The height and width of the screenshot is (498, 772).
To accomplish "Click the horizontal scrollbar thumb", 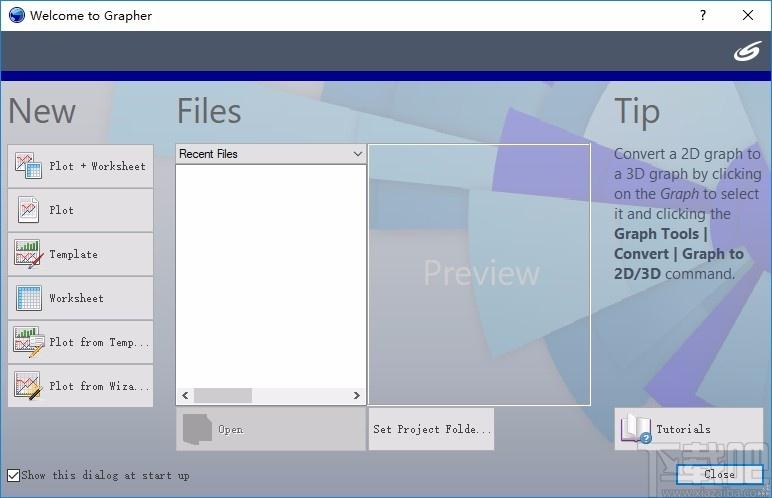I will [x=222, y=396].
